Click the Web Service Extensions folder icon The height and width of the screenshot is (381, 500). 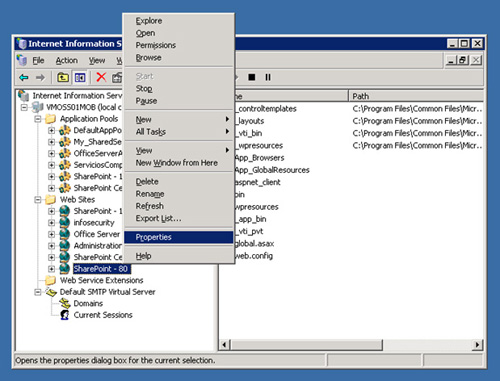(51, 280)
